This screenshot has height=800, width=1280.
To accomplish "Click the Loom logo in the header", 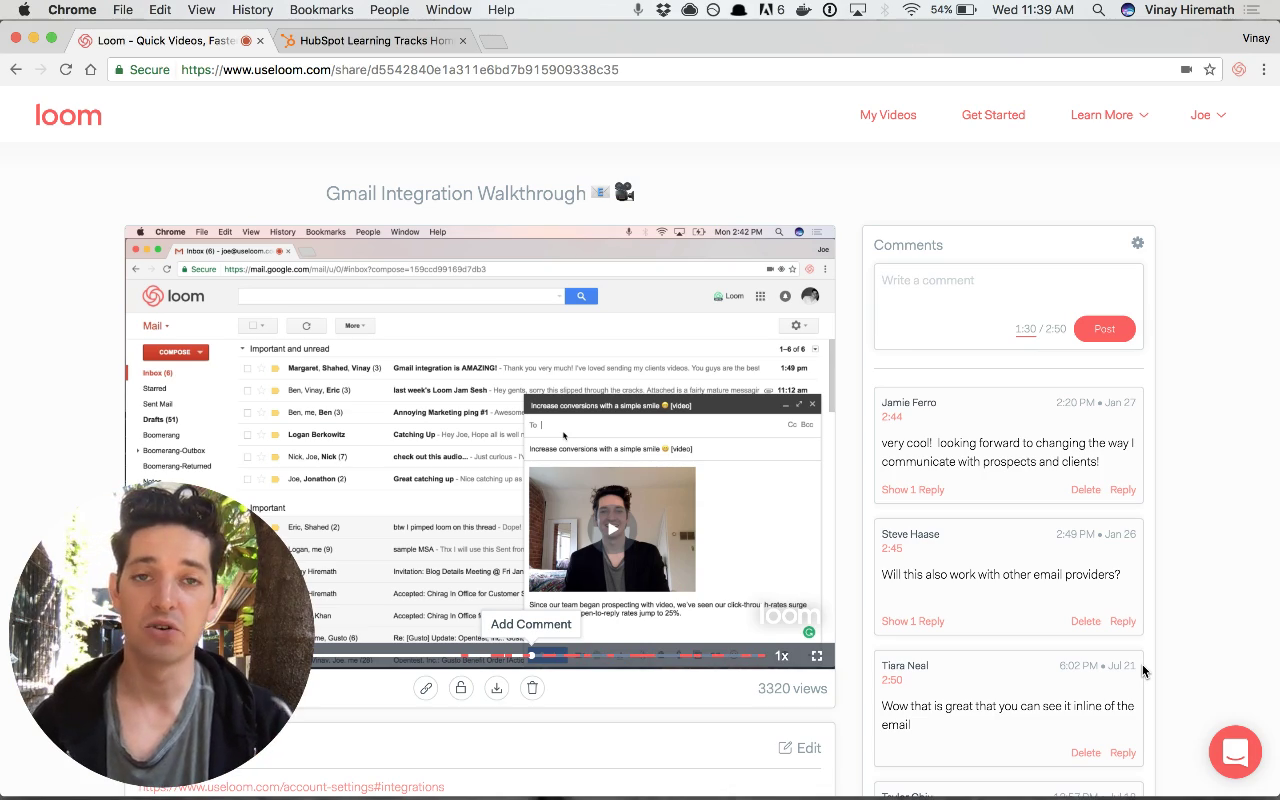I will tap(68, 114).
